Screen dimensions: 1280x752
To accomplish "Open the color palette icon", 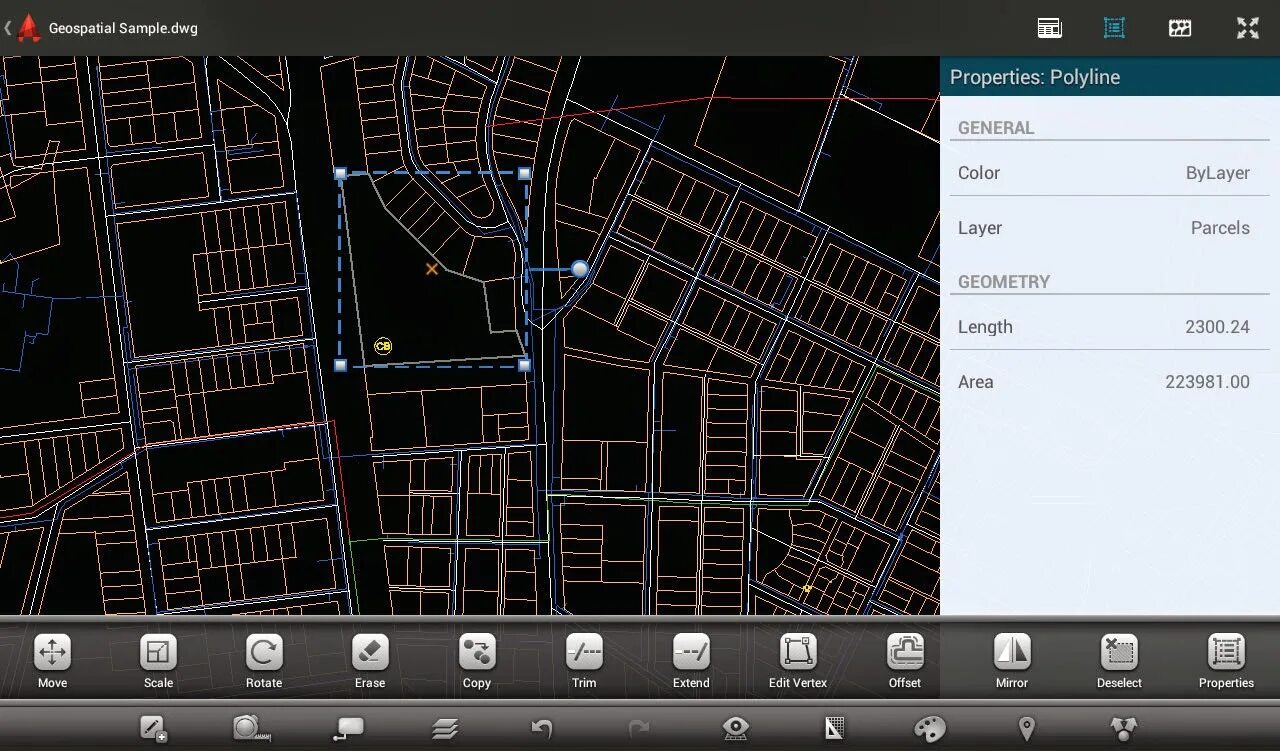I will 930,729.
